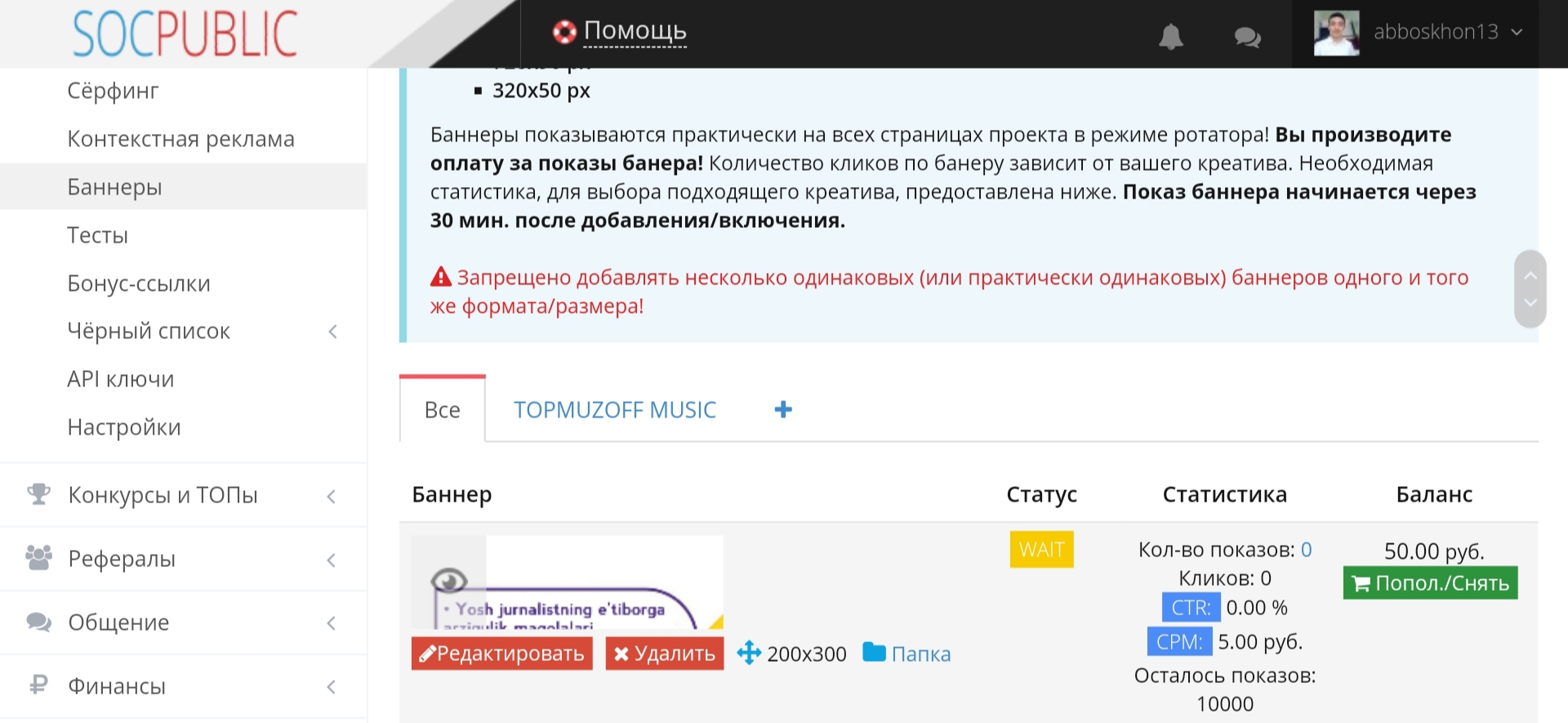Click the move arrows icon beside 200x300
This screenshot has height=723, width=1568.
[749, 654]
